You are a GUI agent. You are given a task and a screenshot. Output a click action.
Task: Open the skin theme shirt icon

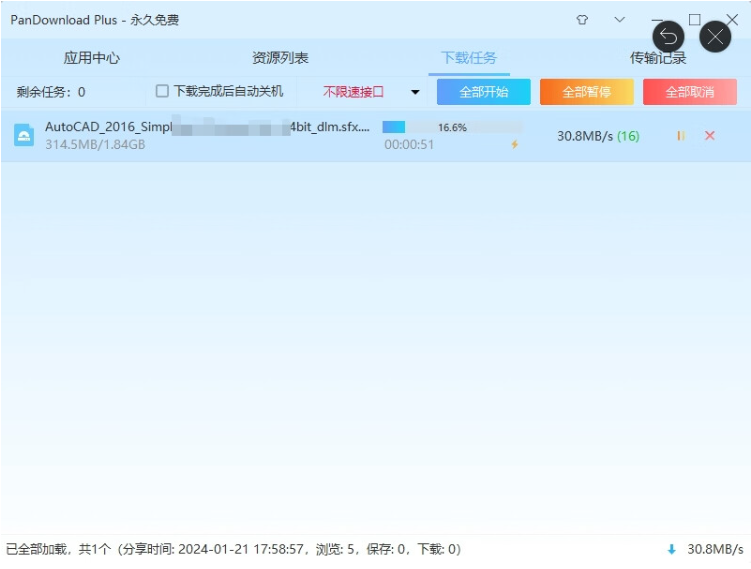click(582, 20)
